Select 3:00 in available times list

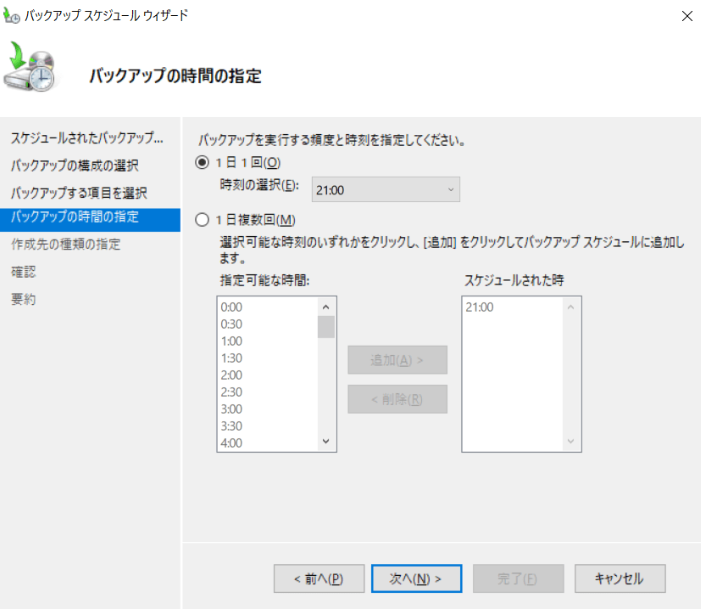pos(267,409)
